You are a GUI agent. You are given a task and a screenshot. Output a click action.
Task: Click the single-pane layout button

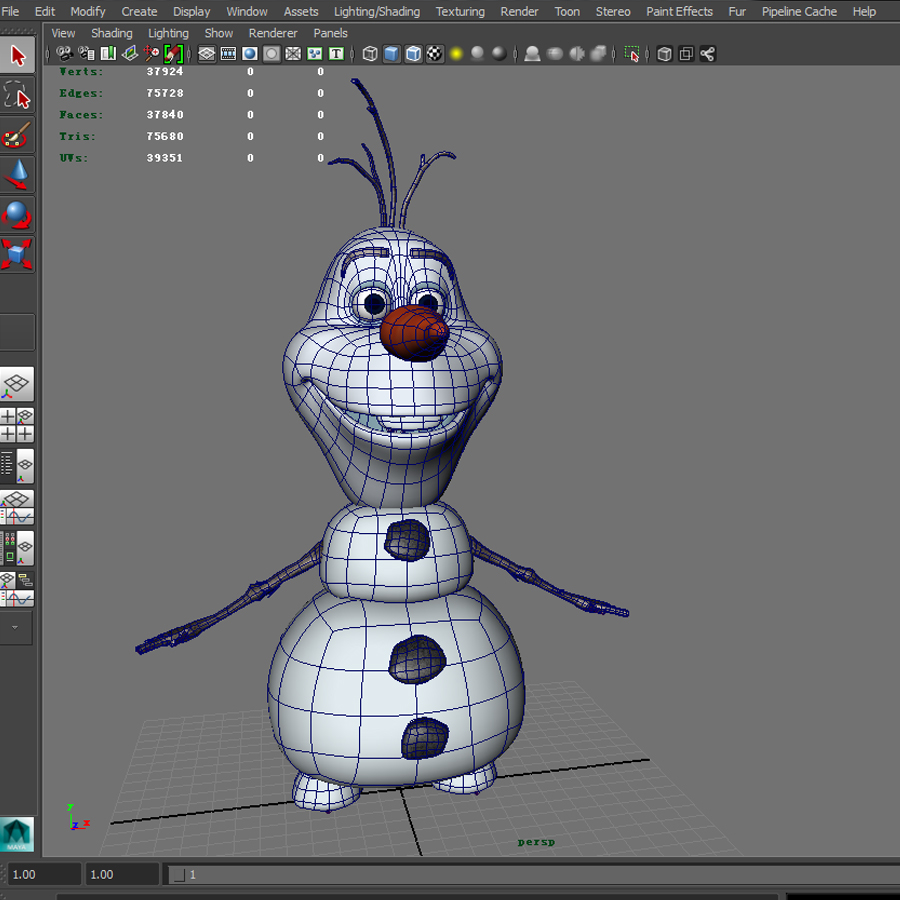tap(18, 384)
